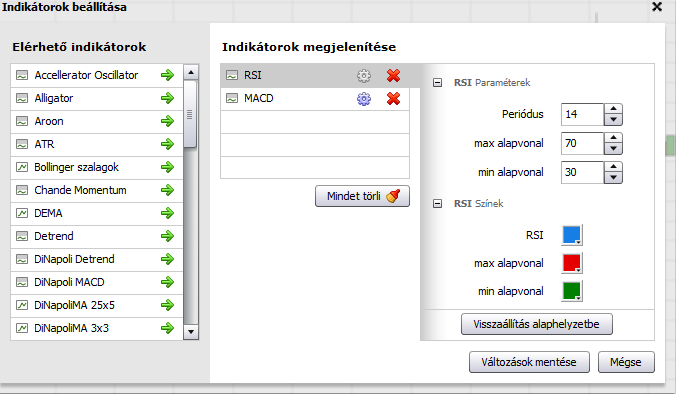Collapse the RSI Paraméterek section
Screen dimensions: 676x394
pos(437,82)
